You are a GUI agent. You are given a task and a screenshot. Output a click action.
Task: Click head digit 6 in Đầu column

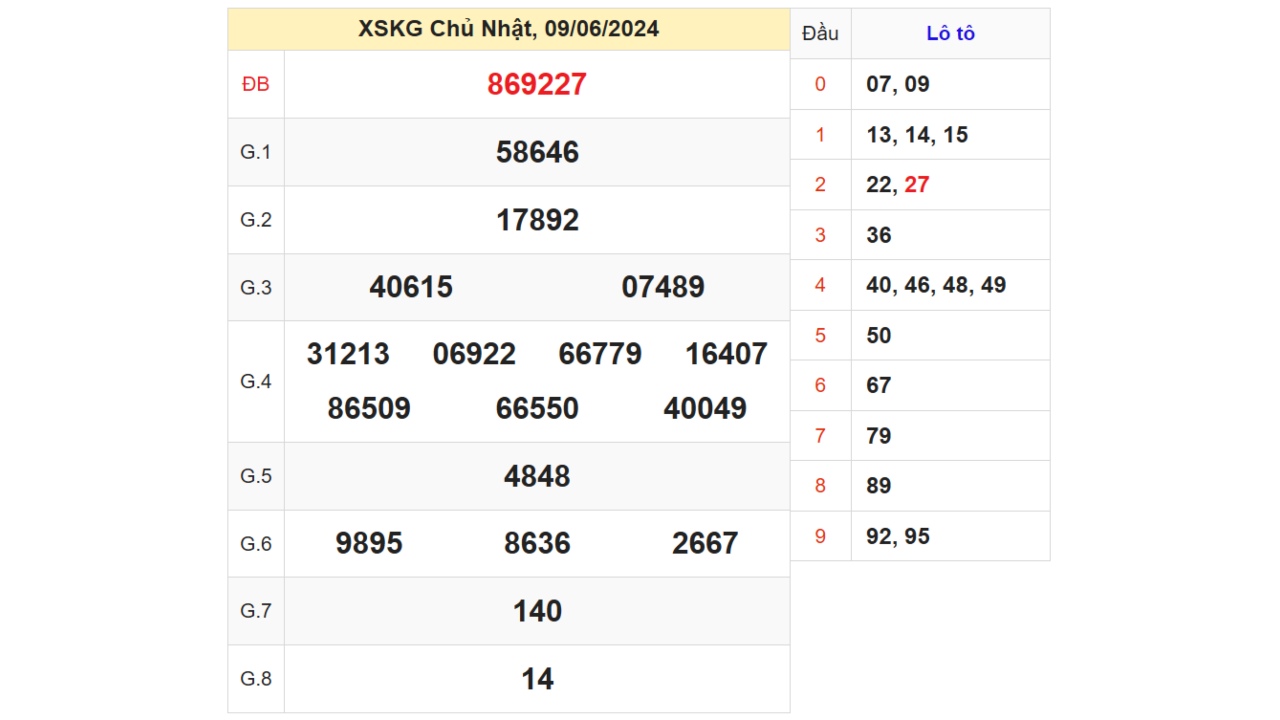tap(820, 385)
